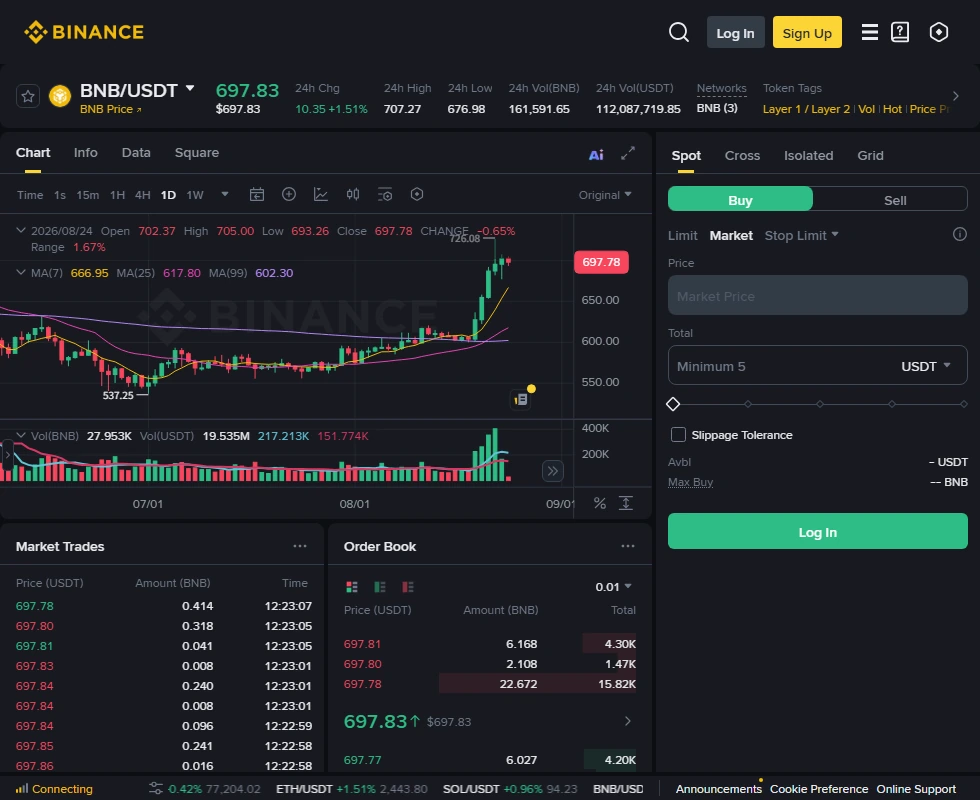Click the news notes icon on chart
The height and width of the screenshot is (800, 980).
[x=521, y=399]
